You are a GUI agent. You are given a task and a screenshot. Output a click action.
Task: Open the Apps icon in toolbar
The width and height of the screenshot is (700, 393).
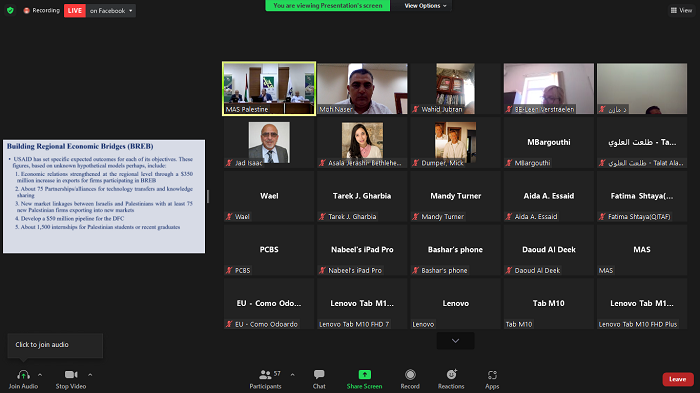[492, 375]
